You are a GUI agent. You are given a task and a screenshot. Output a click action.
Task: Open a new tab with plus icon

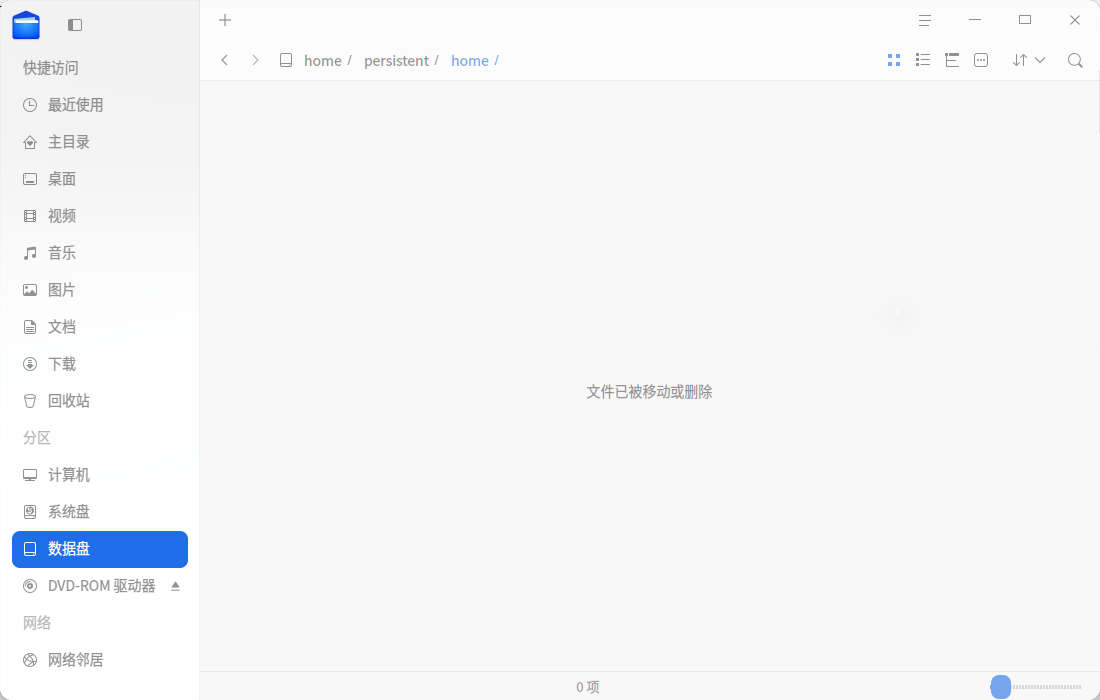[225, 20]
